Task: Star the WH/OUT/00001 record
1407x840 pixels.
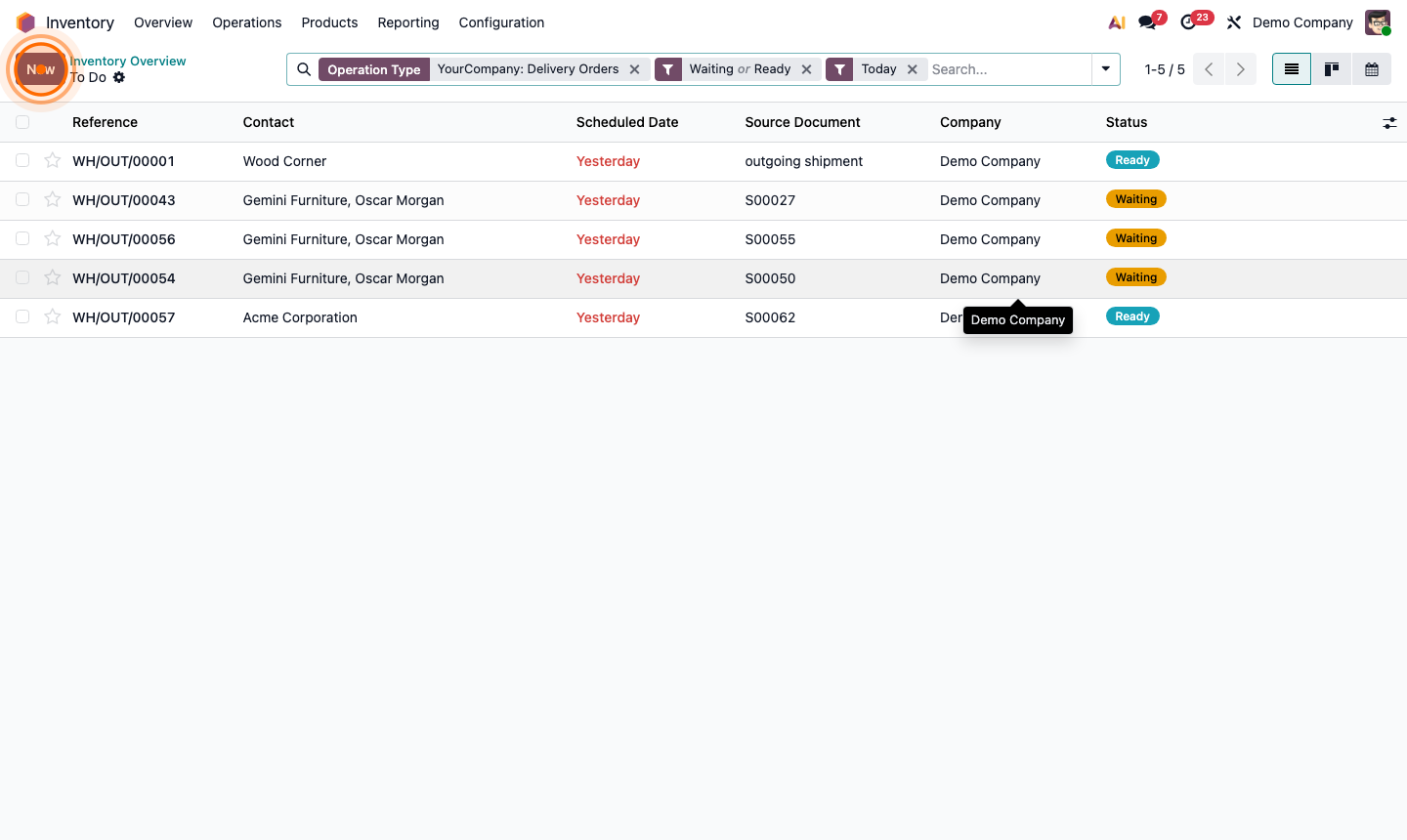Action: pos(52,160)
